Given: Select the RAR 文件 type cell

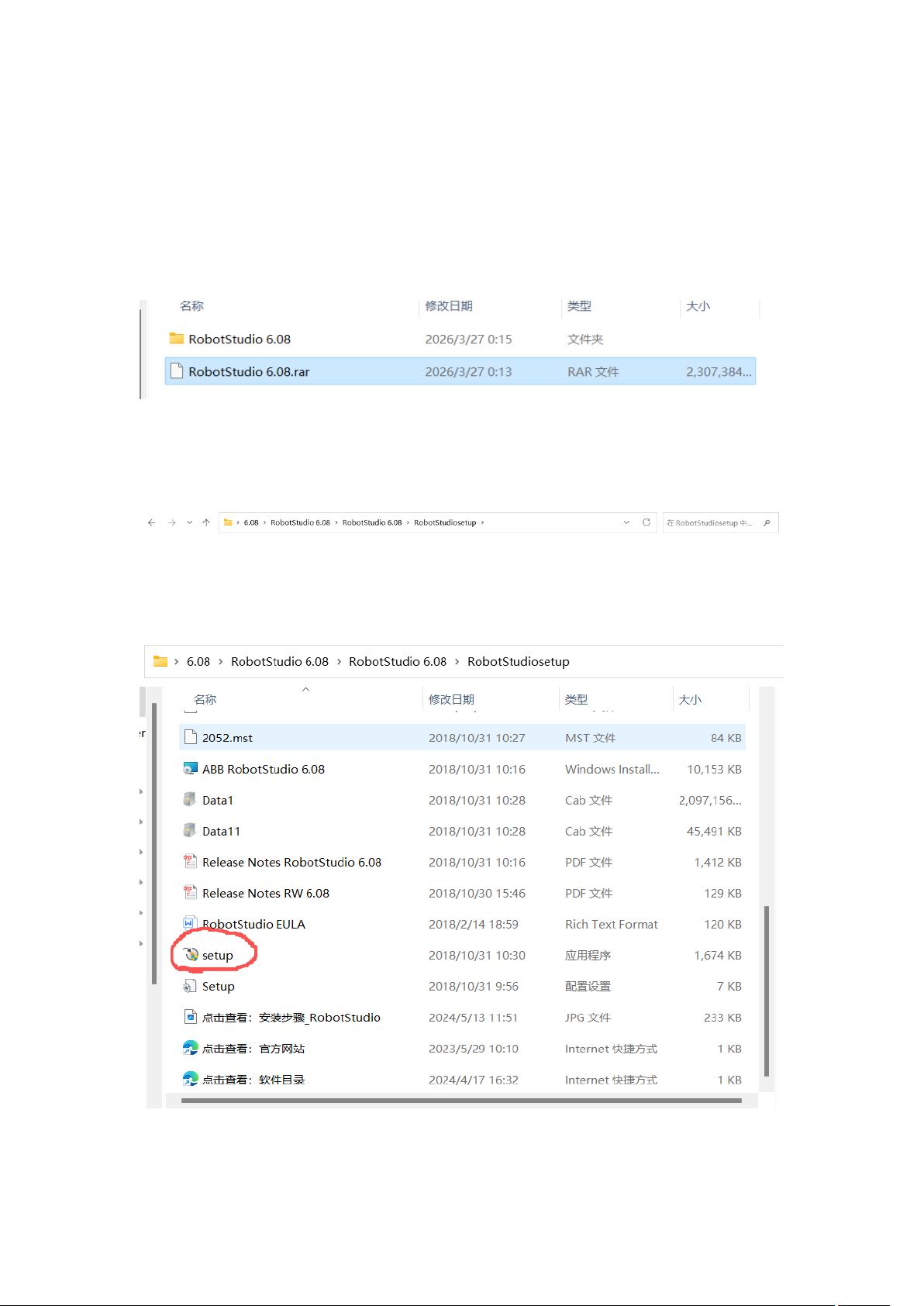Looking at the screenshot, I should pos(593,371).
